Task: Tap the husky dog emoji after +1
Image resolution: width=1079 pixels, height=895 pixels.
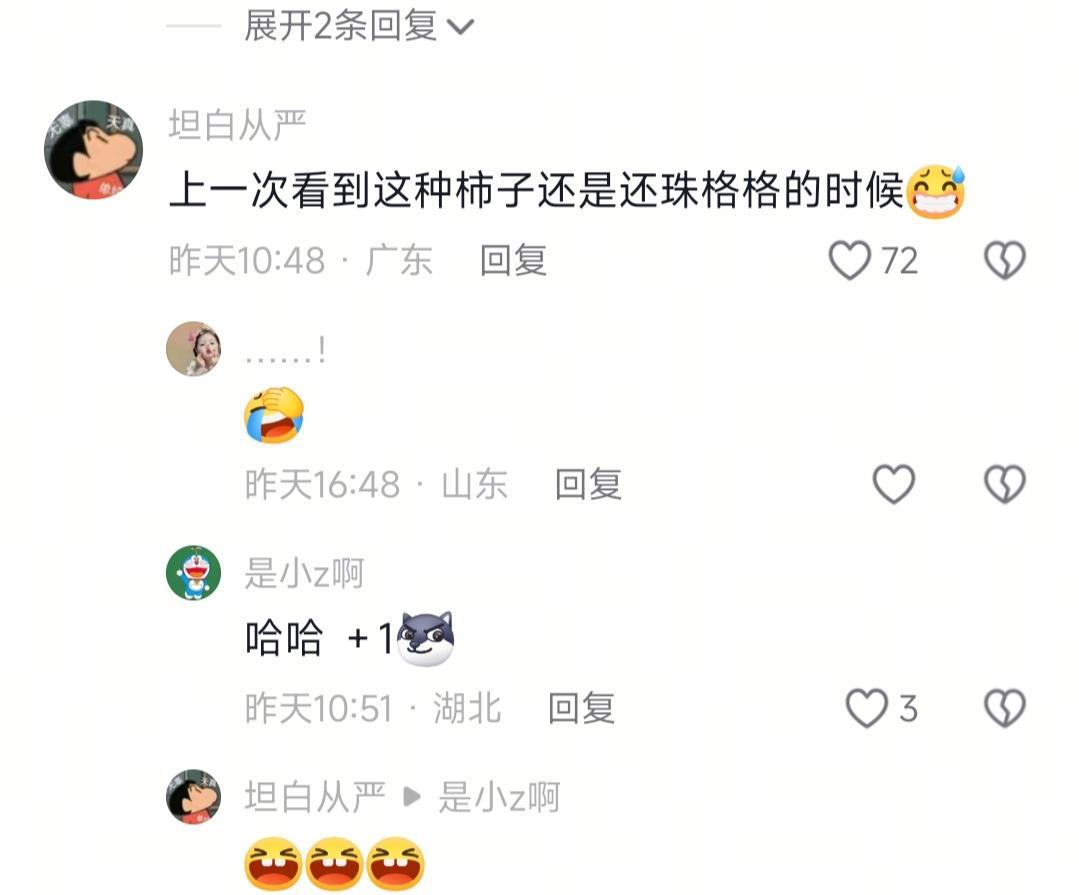Action: 426,638
